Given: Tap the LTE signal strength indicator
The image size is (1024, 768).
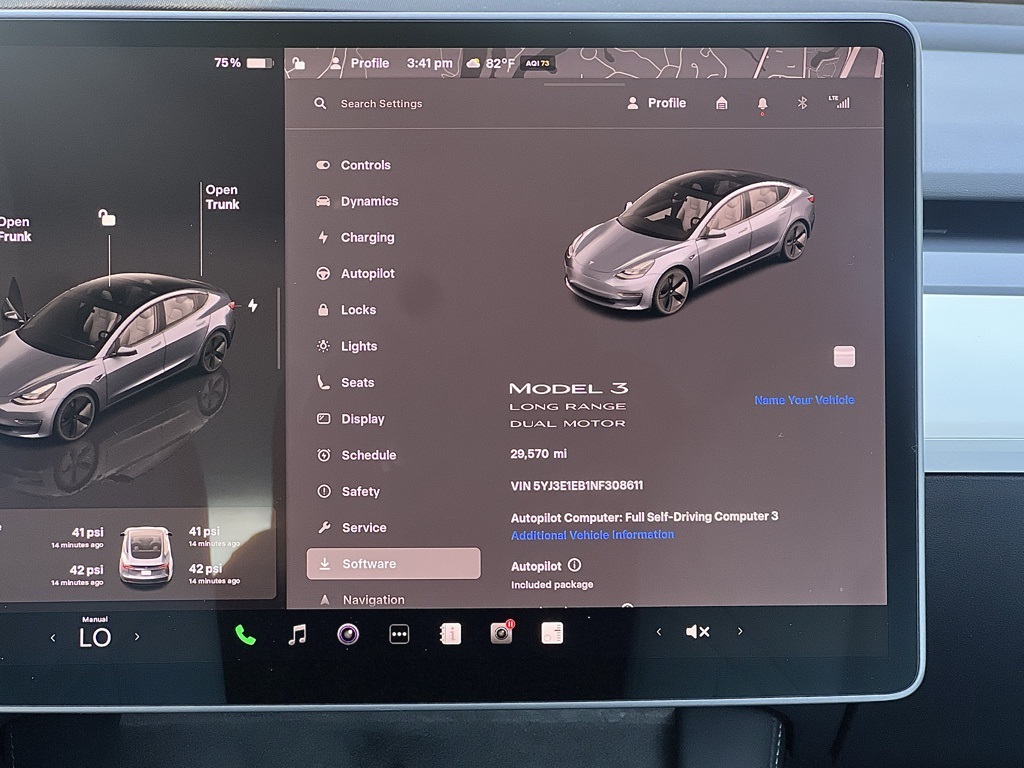Looking at the screenshot, I should [x=839, y=102].
